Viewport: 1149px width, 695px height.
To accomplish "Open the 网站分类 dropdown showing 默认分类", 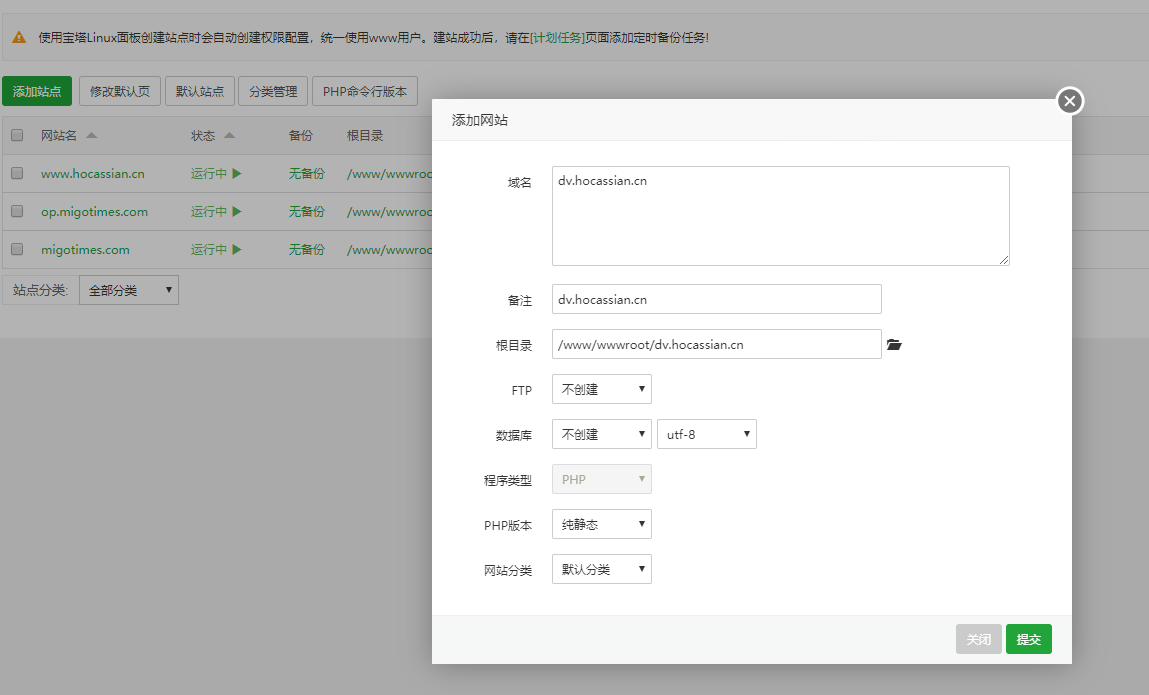I will (601, 569).
